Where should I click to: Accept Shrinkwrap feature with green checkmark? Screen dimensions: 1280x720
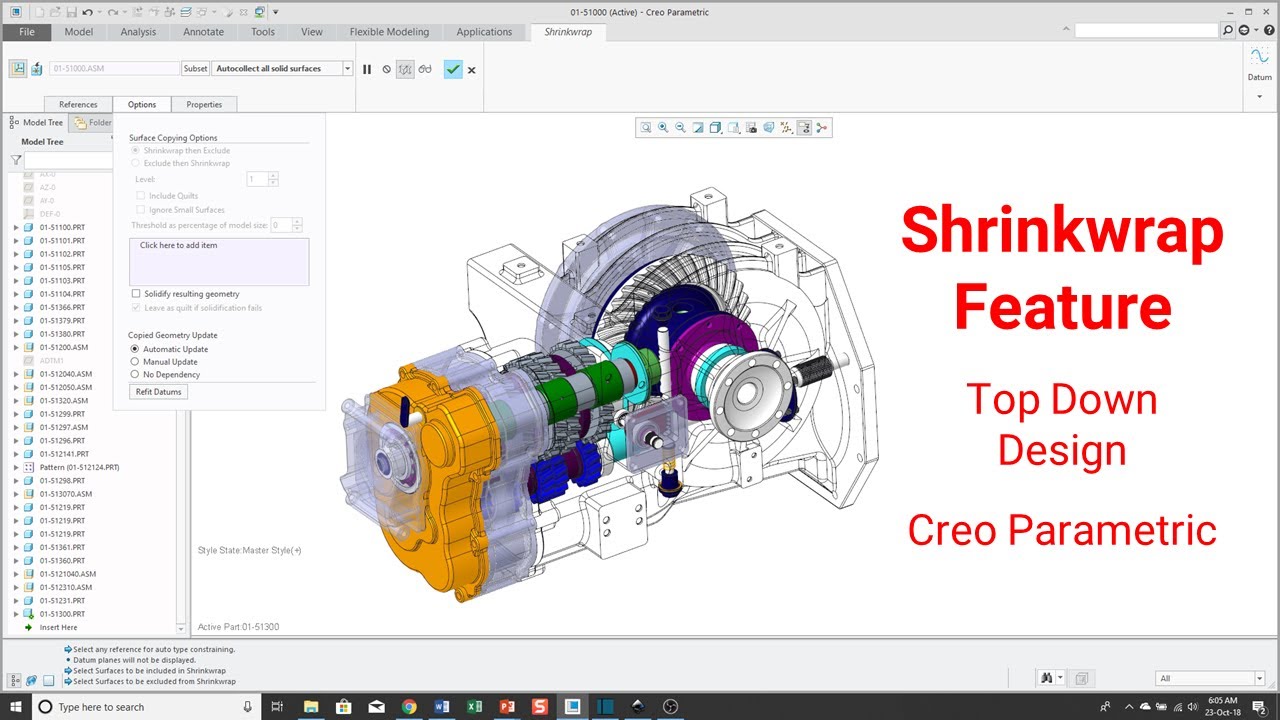453,69
